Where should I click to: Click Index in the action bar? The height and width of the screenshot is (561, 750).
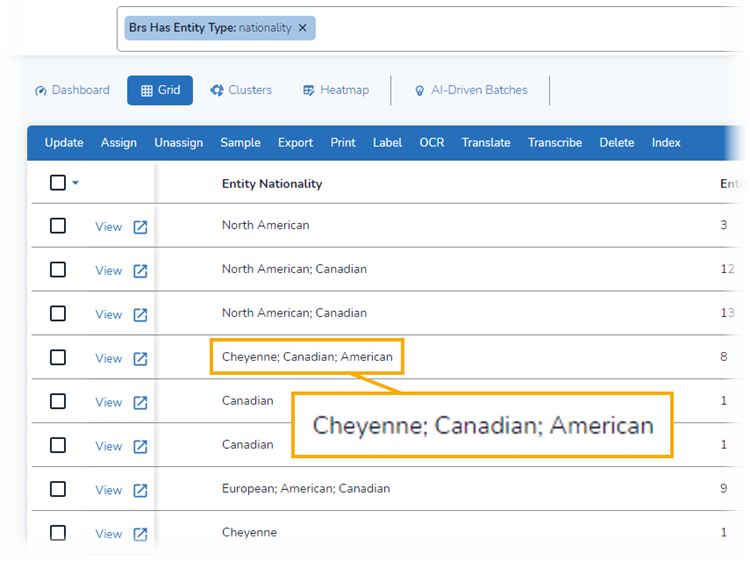click(666, 143)
